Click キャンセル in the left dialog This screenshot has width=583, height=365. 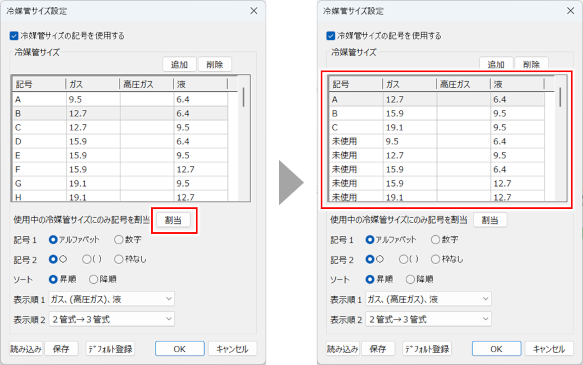pyautogui.click(x=232, y=349)
